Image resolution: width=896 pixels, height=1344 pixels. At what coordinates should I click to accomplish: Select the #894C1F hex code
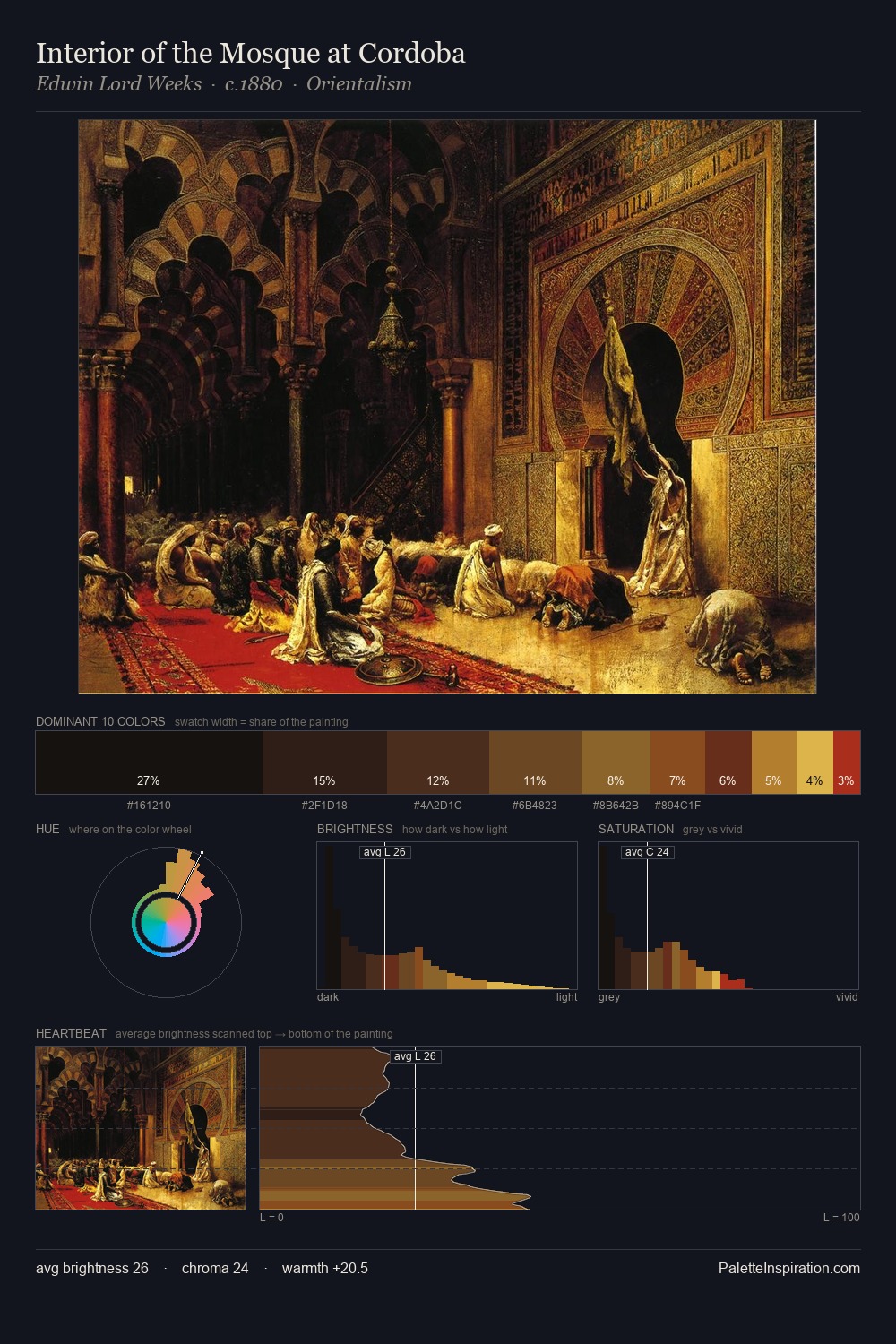677,806
